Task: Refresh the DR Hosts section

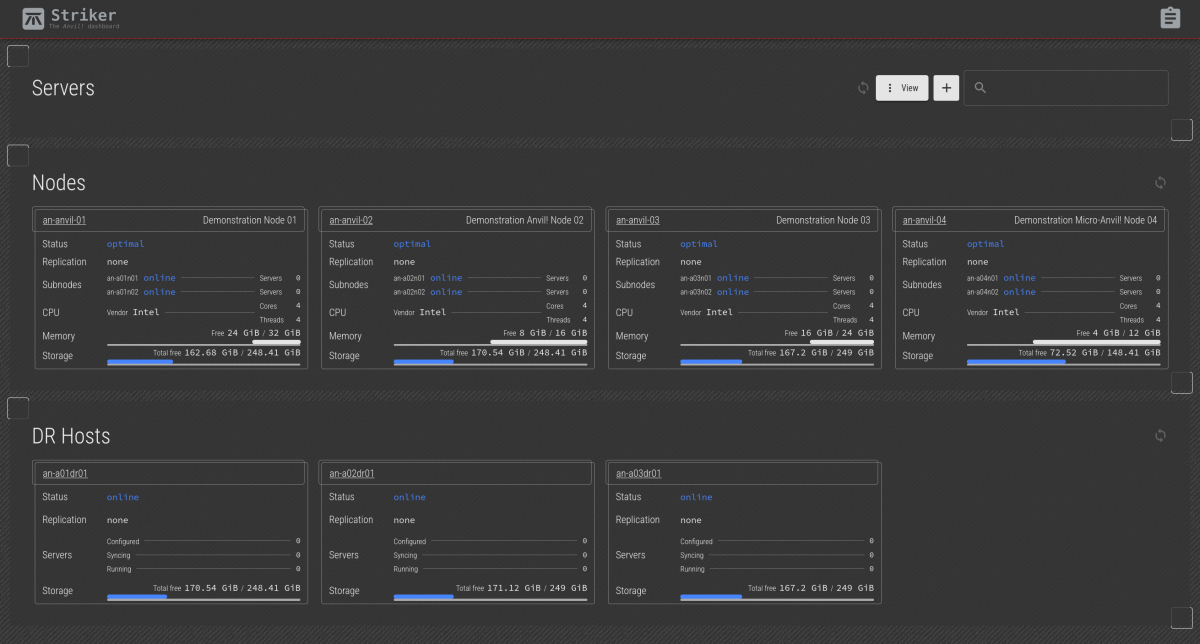Action: coord(1160,436)
